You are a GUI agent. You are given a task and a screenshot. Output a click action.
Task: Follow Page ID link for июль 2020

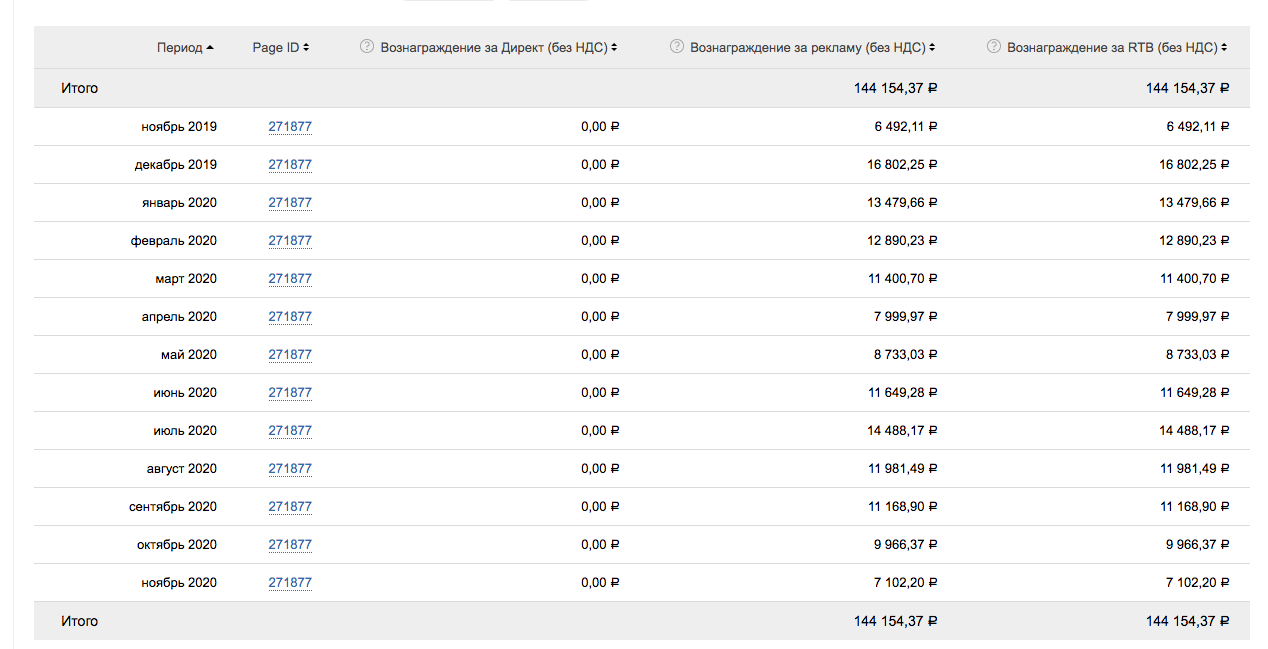pyautogui.click(x=290, y=431)
